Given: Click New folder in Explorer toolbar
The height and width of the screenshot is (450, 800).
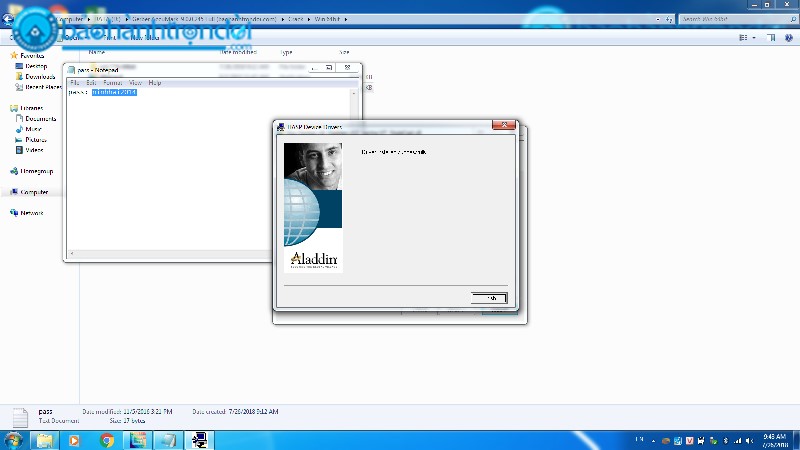Looking at the screenshot, I should point(145,38).
